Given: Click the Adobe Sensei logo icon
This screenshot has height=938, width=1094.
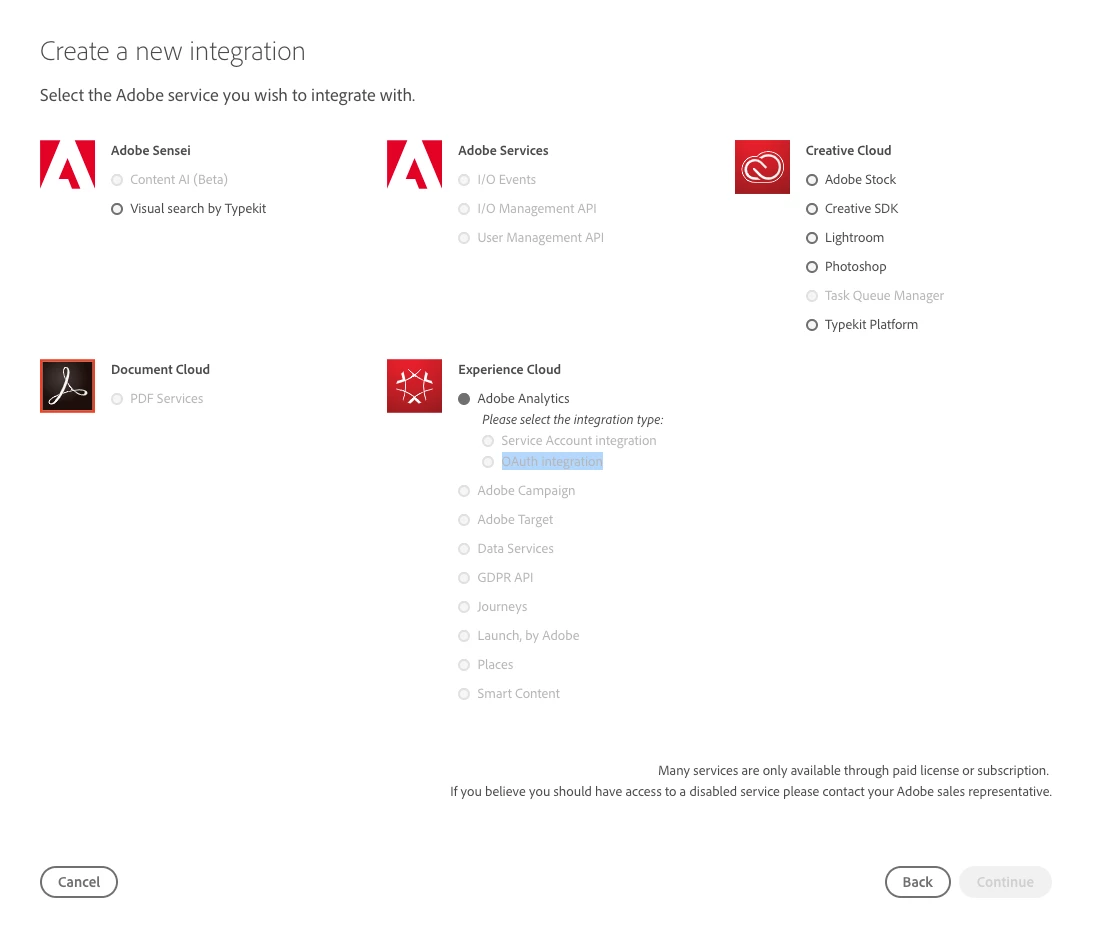Looking at the screenshot, I should click(67, 165).
